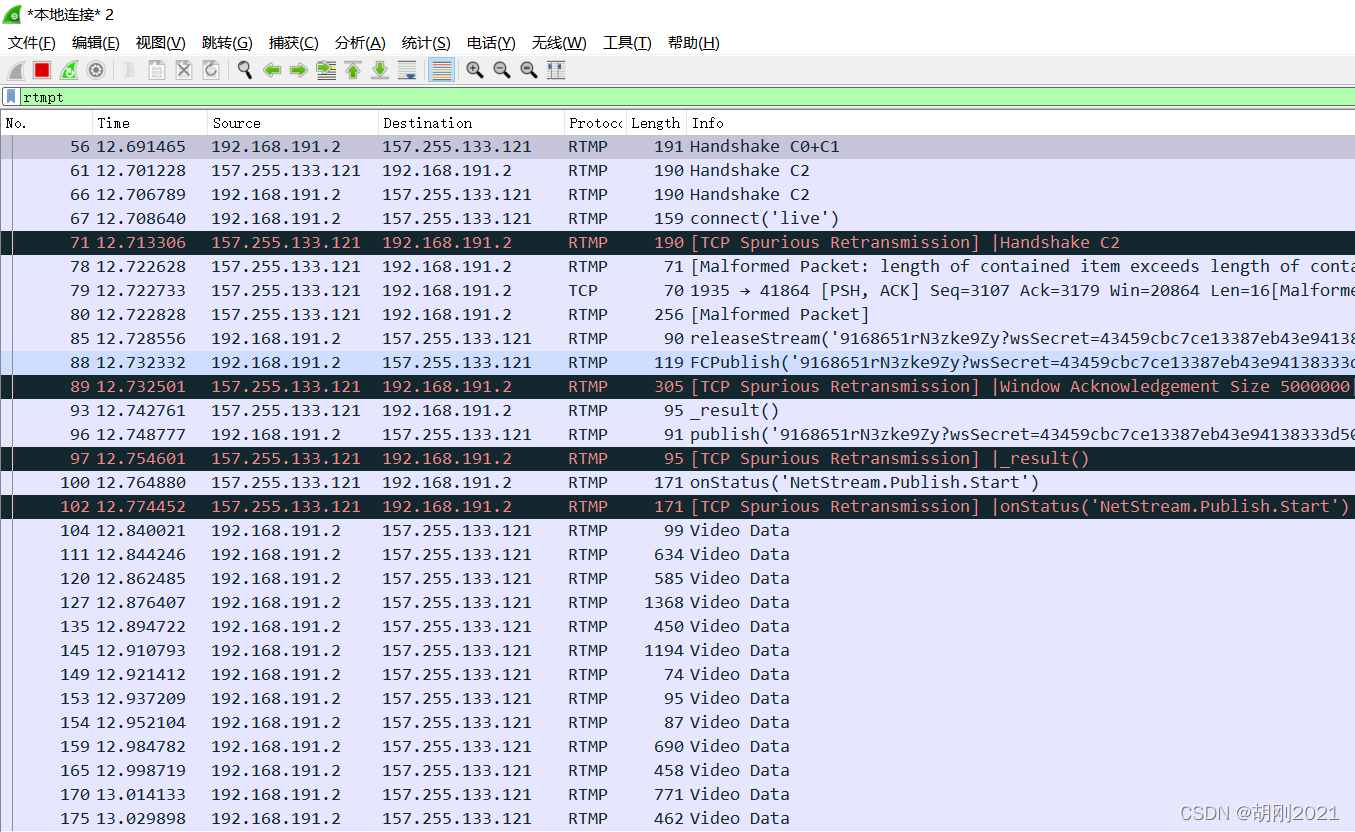Click the save capture file icon
The height and width of the screenshot is (832, 1355).
[157, 70]
